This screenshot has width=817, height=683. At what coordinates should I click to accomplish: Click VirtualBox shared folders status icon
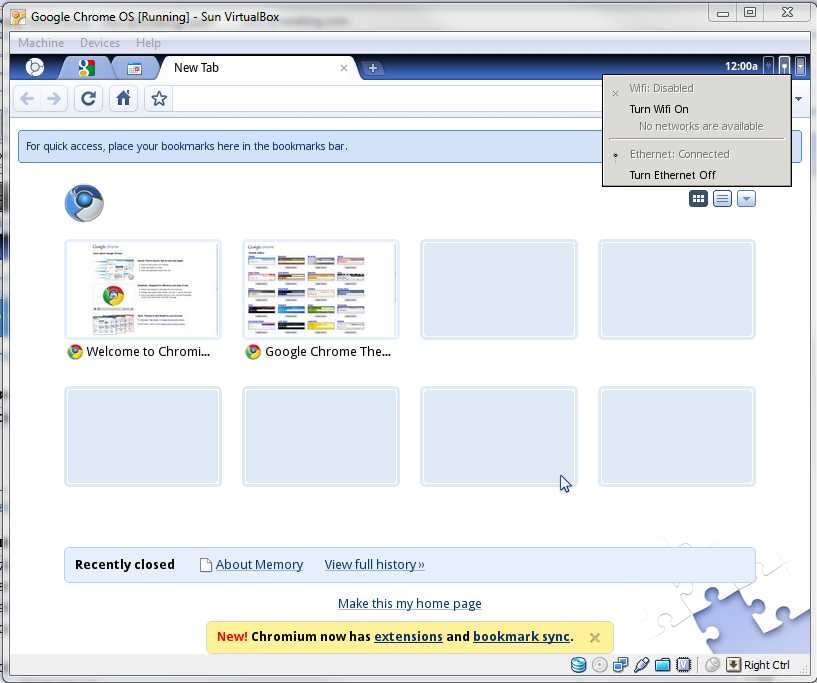[662, 665]
